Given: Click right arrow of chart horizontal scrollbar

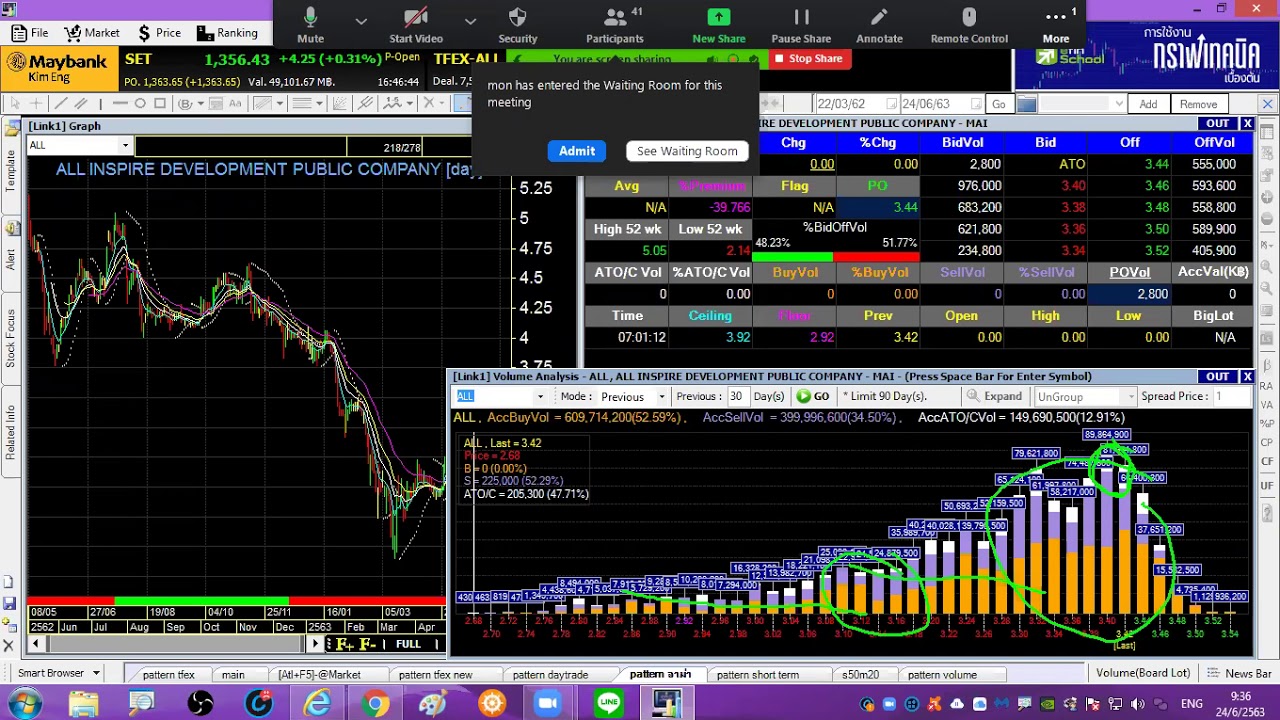Looking at the screenshot, I should pyautogui.click(x=316, y=644).
